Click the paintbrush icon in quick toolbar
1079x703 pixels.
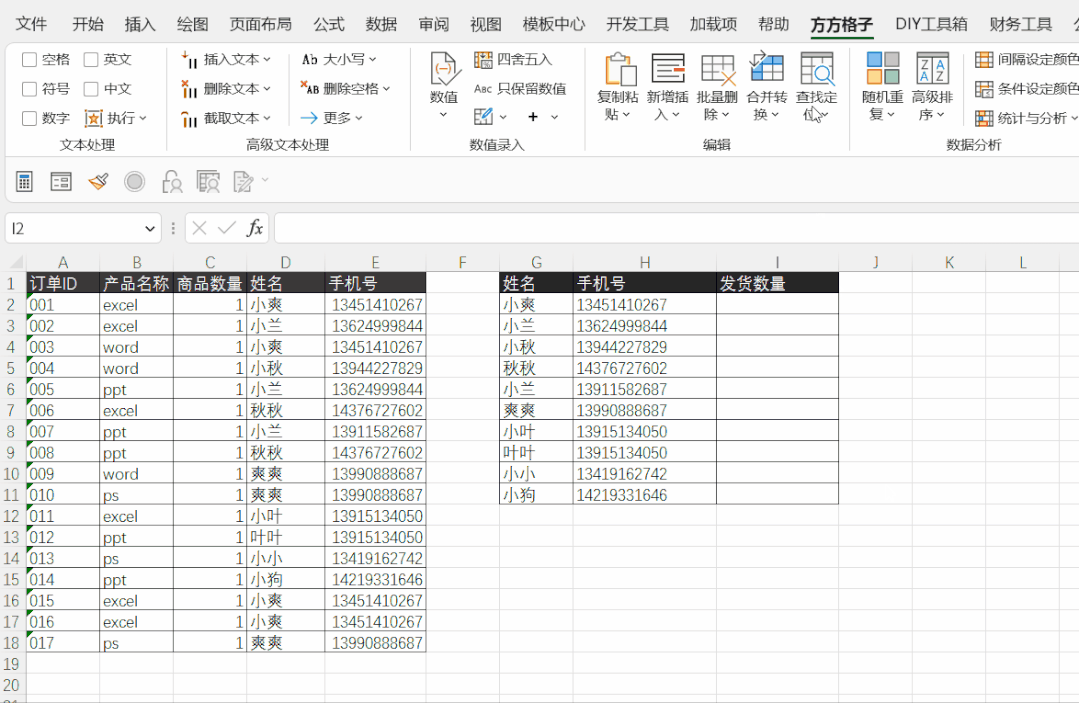(x=98, y=181)
